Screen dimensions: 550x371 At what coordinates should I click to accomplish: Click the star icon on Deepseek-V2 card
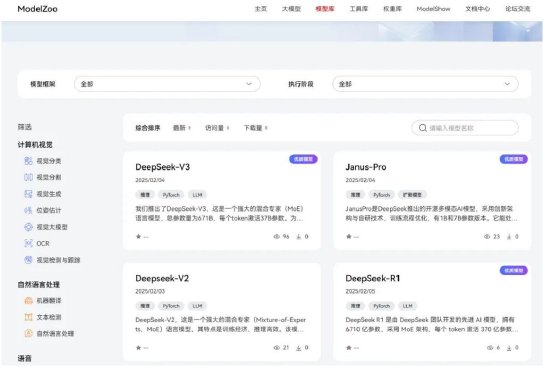138,348
